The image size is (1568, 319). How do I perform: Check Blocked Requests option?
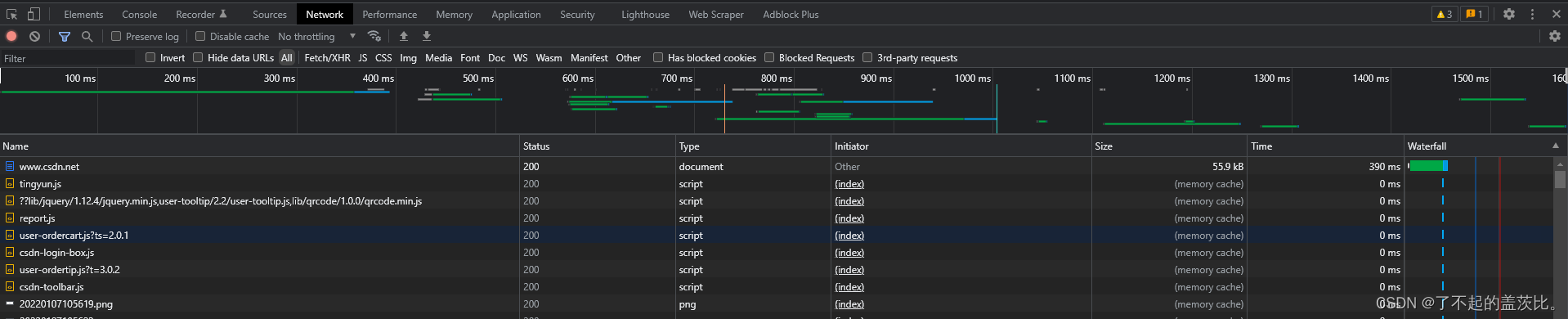coord(769,57)
